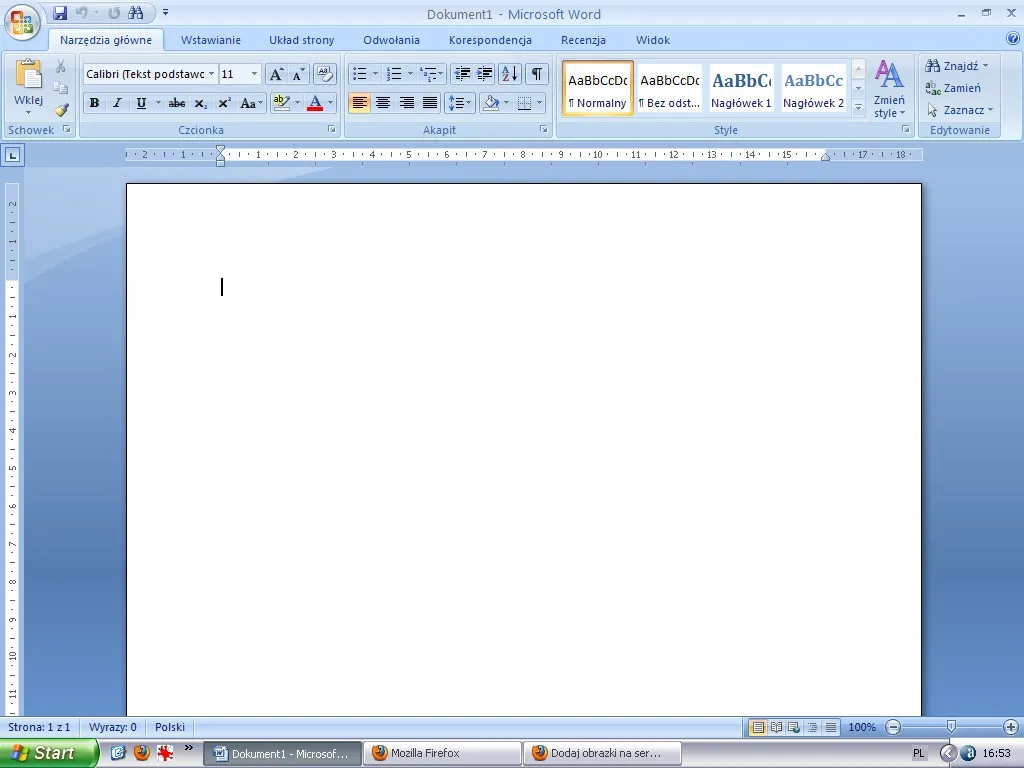Open the font size dropdown
The height and width of the screenshot is (768, 1024).
255,74
